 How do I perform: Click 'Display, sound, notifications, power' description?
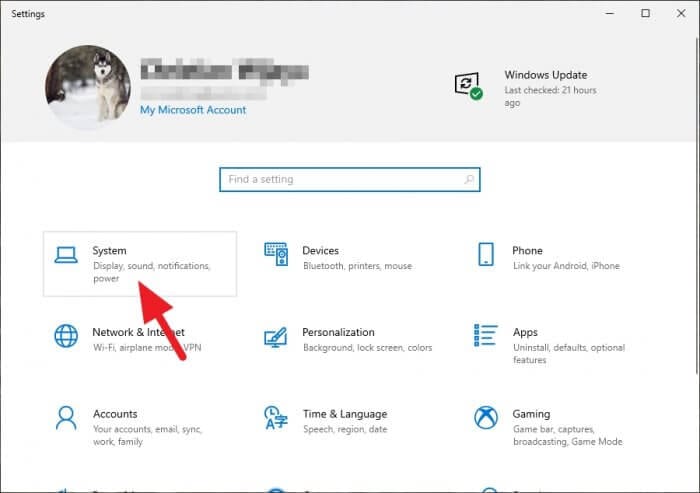(x=152, y=272)
